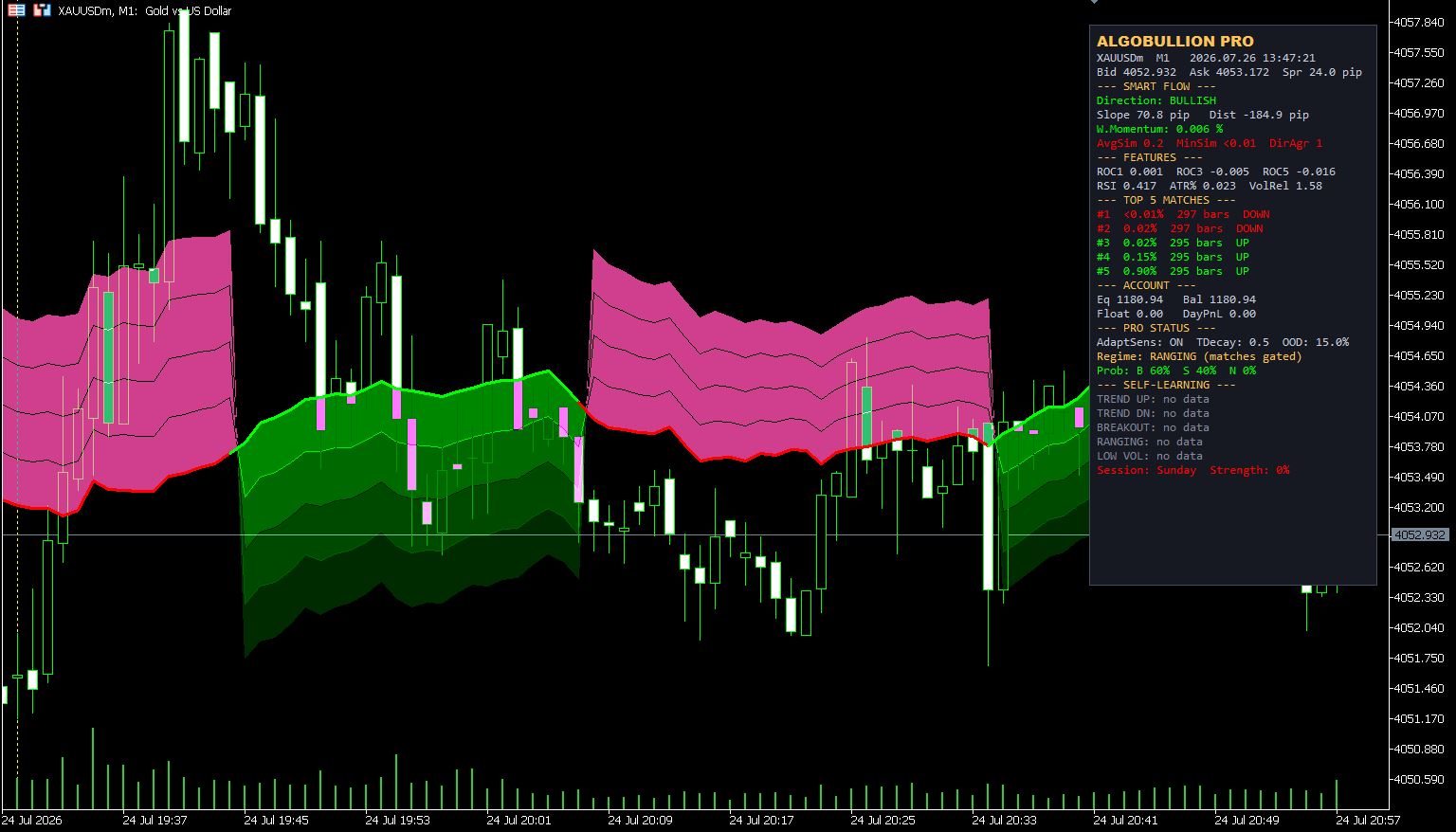Click the AdaptSens: ON TDecay line
The image size is (1456, 832).
1222,342
